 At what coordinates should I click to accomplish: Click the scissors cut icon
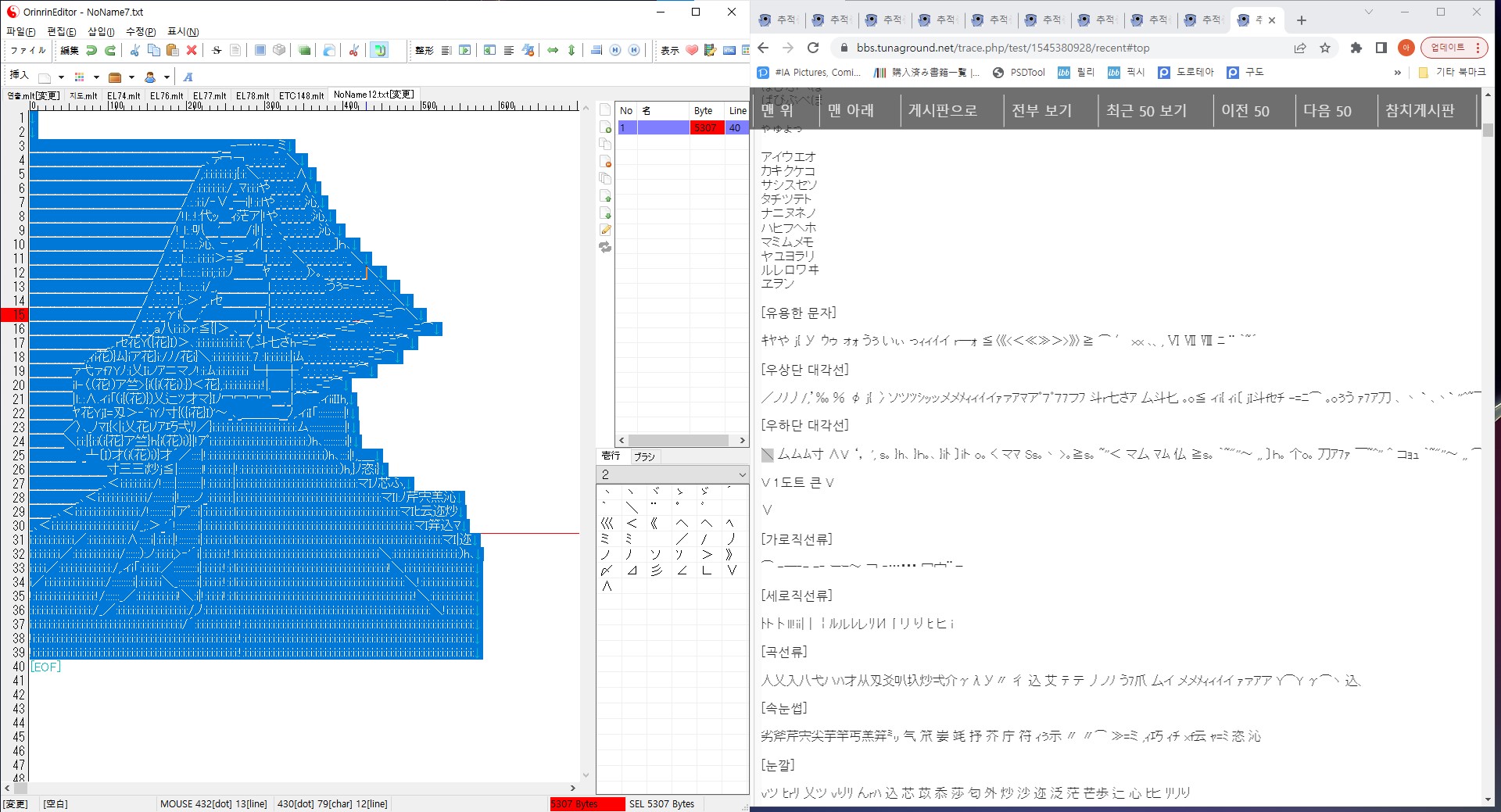tap(134, 51)
